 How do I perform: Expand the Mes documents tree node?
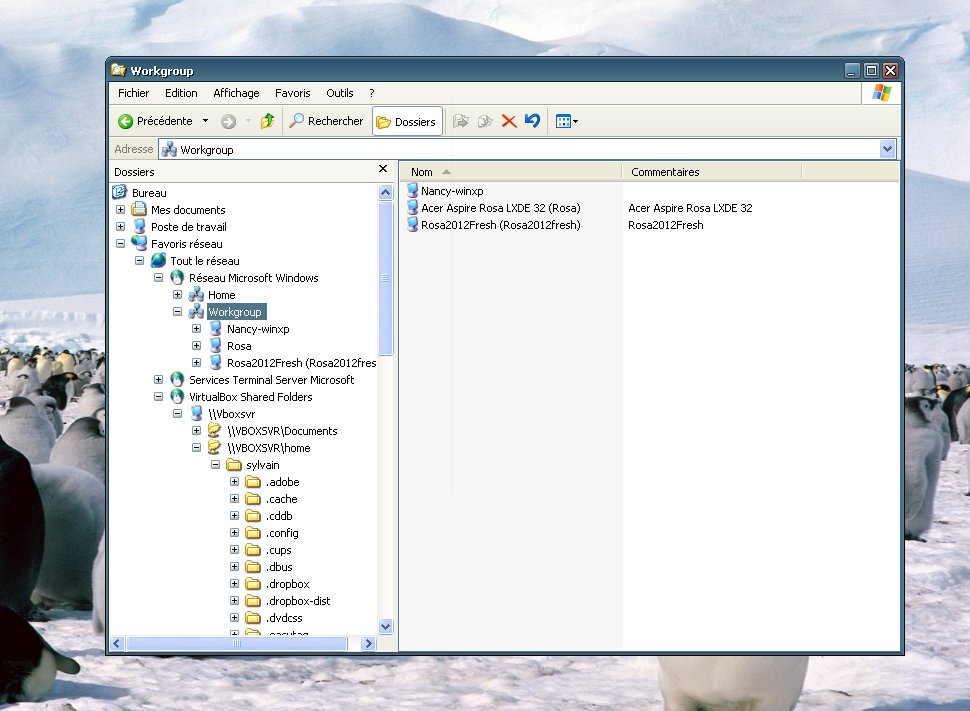point(121,210)
